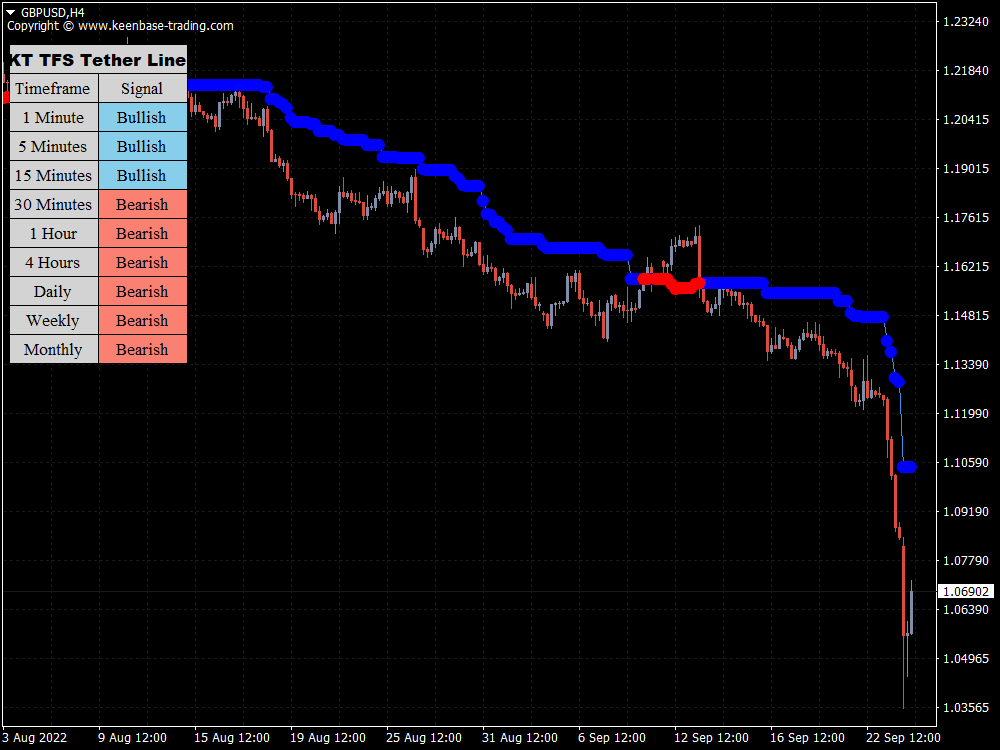The image size is (1000, 750).
Task: Click Bearish signal for 1 Hour
Action: [143, 233]
